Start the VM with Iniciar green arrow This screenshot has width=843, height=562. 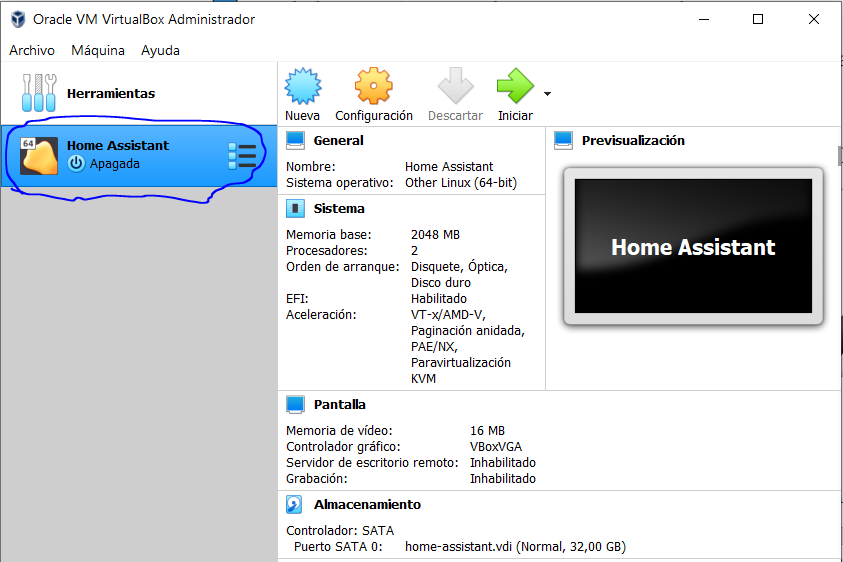(515, 88)
